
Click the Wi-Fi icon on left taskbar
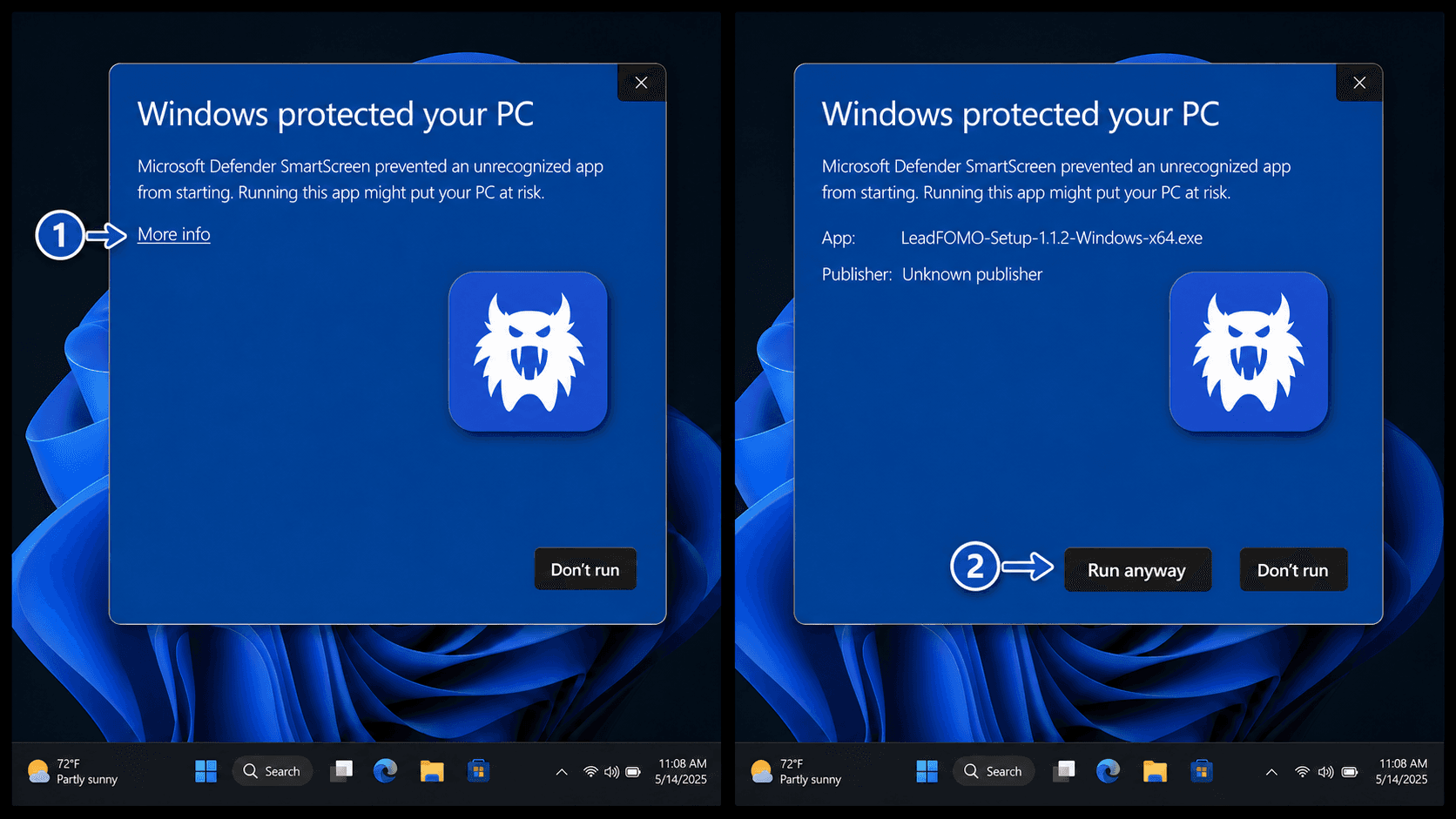pos(591,772)
